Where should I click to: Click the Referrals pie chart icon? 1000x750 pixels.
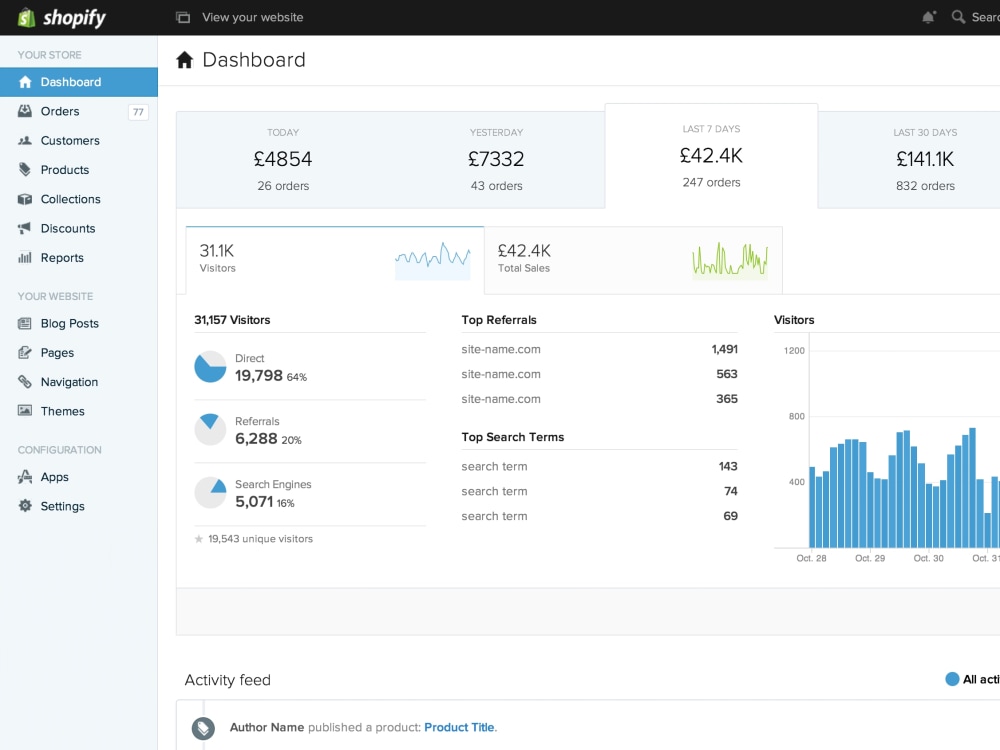point(210,430)
